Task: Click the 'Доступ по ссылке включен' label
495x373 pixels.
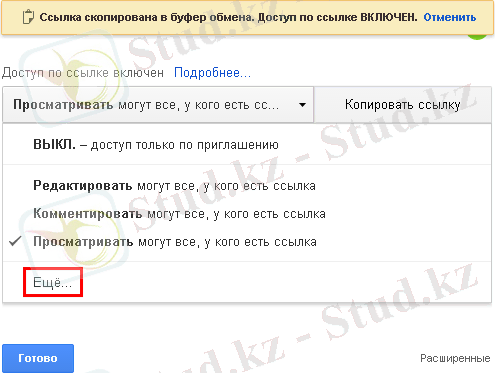Action: pyautogui.click(x=83, y=73)
